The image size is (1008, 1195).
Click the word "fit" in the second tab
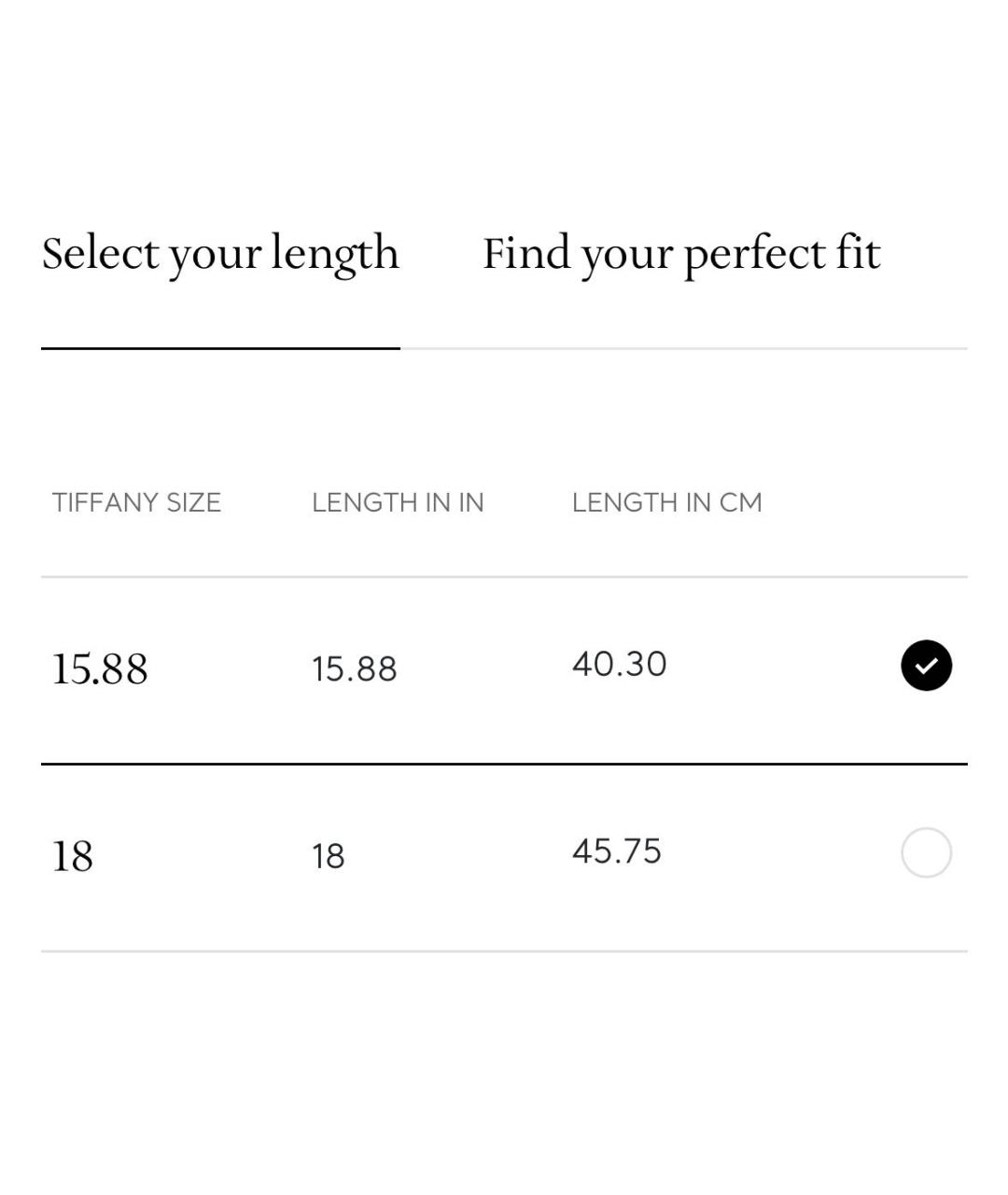pos(858,254)
